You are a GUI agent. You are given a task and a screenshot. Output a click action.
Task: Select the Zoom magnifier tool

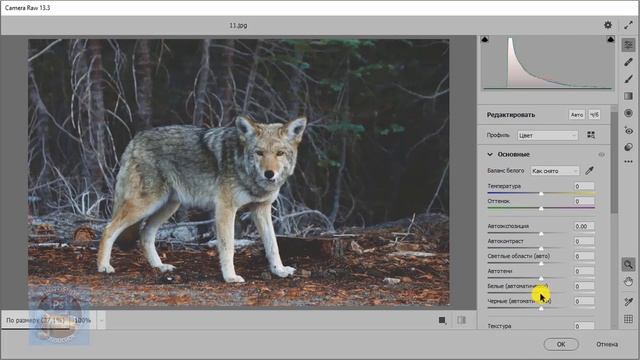pos(628,264)
